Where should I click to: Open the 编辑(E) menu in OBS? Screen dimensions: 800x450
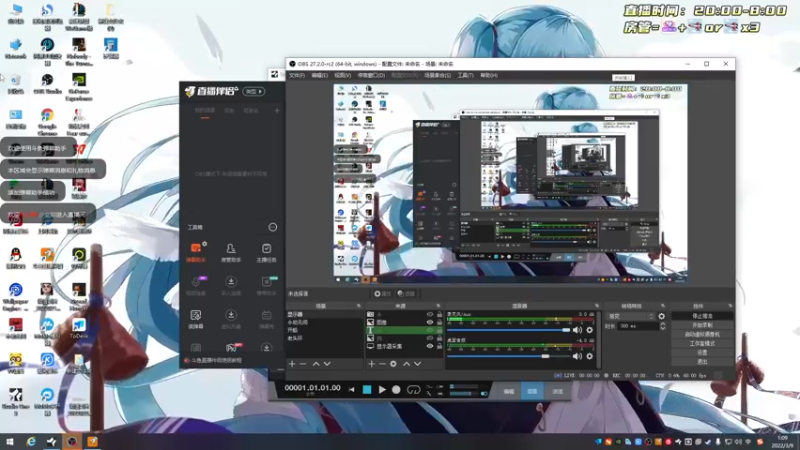point(319,75)
